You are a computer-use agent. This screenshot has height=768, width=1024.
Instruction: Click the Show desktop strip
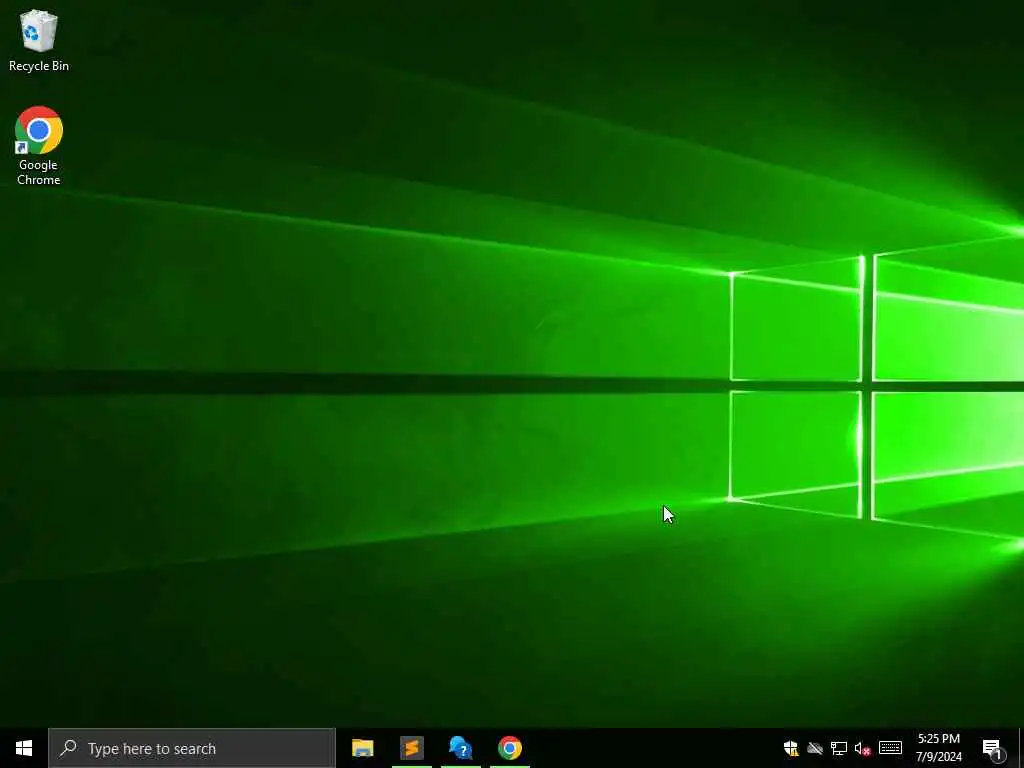pos(1021,748)
